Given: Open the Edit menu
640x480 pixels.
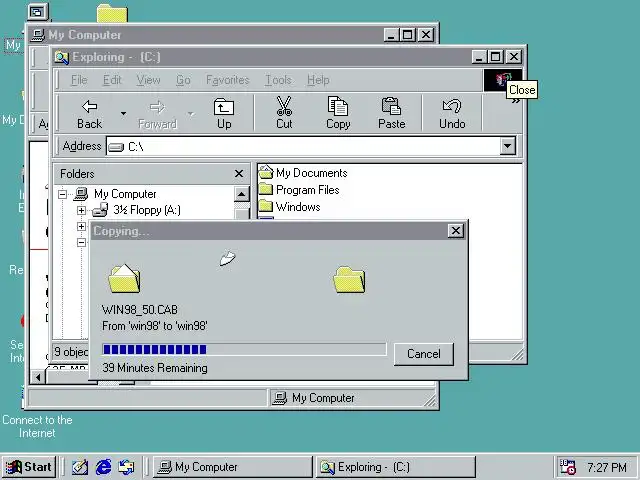Looking at the screenshot, I should (x=112, y=80).
